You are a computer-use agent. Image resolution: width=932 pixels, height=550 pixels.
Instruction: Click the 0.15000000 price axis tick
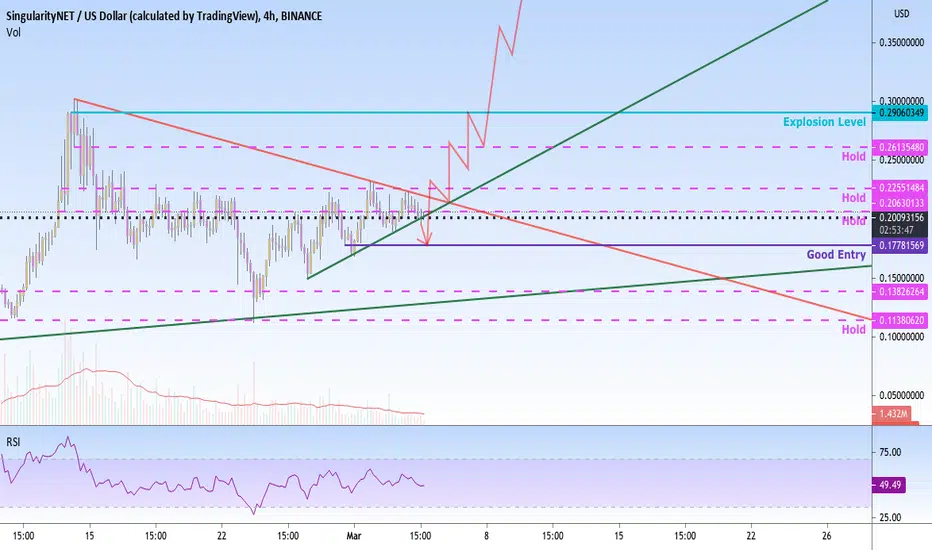pyautogui.click(x=901, y=278)
